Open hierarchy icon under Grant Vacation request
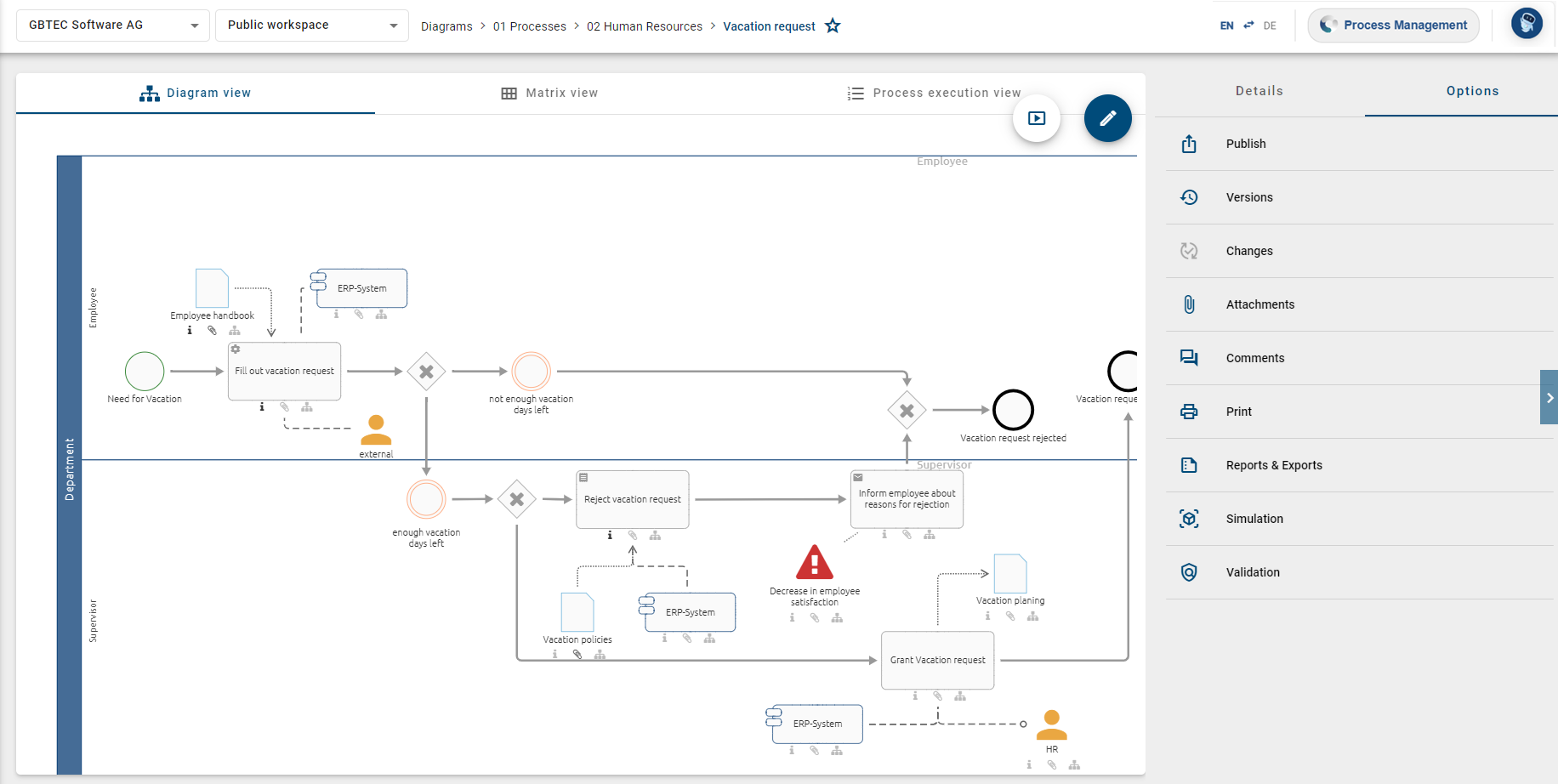 tap(960, 696)
